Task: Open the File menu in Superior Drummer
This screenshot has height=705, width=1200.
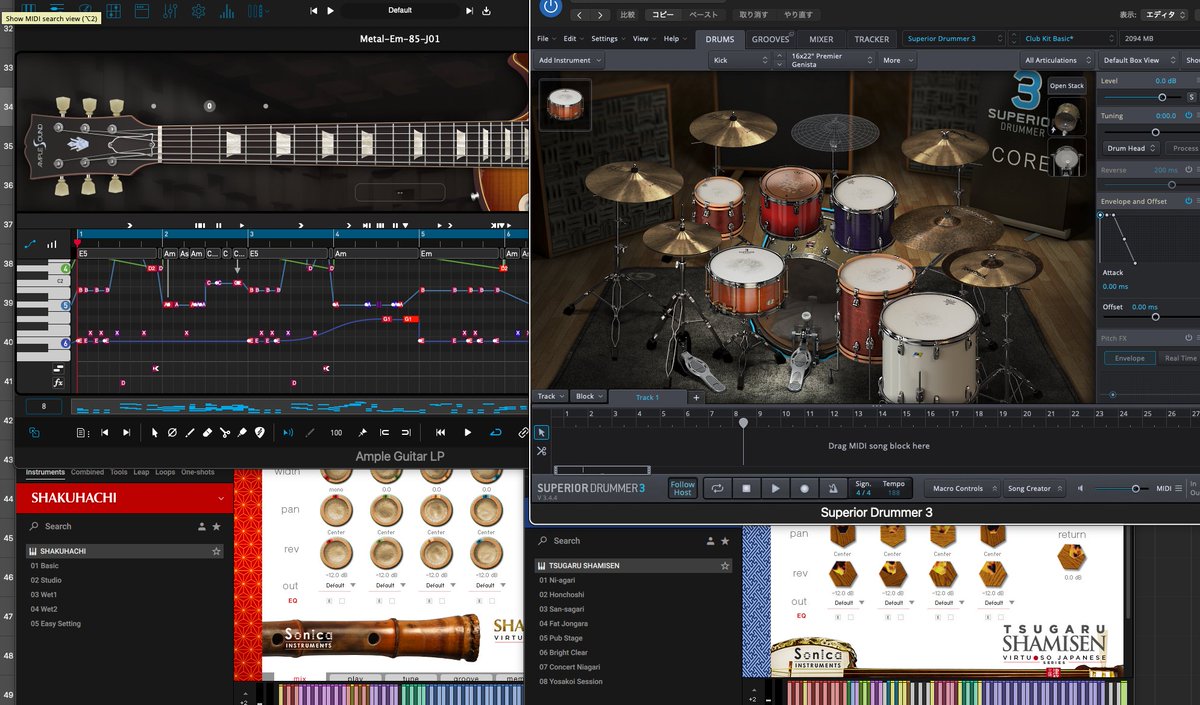Action: click(545, 39)
